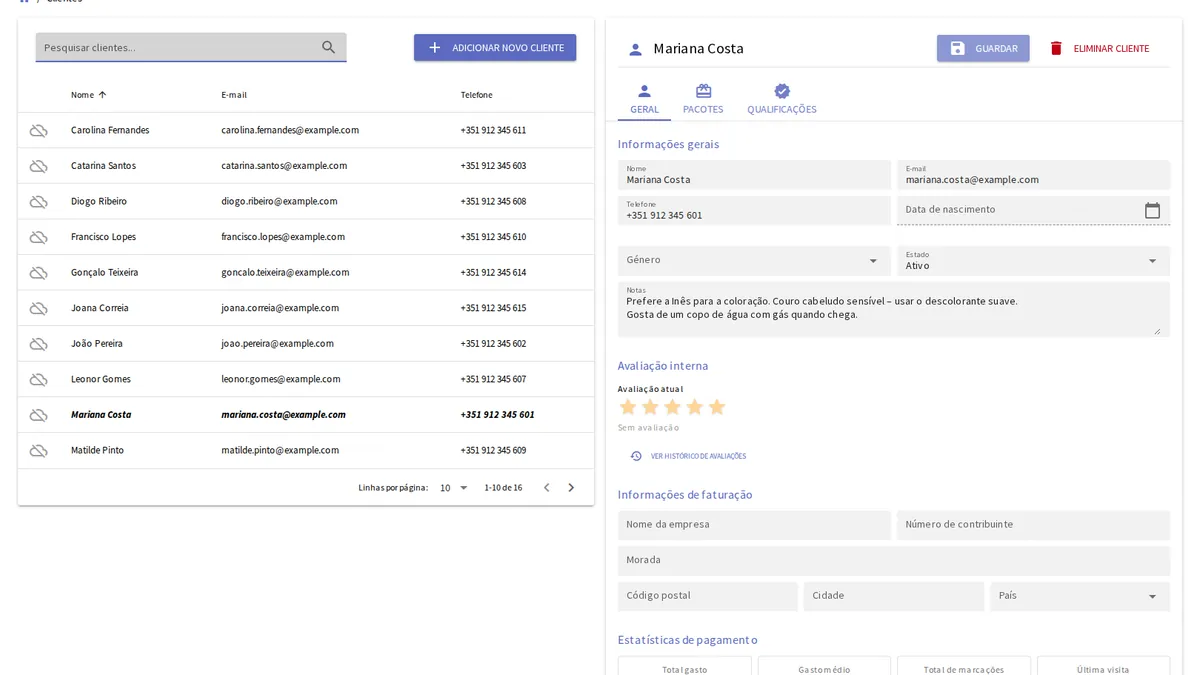1200x675 pixels.
Task: Click cloud-off icon in João Pereira row
Action: point(38,344)
